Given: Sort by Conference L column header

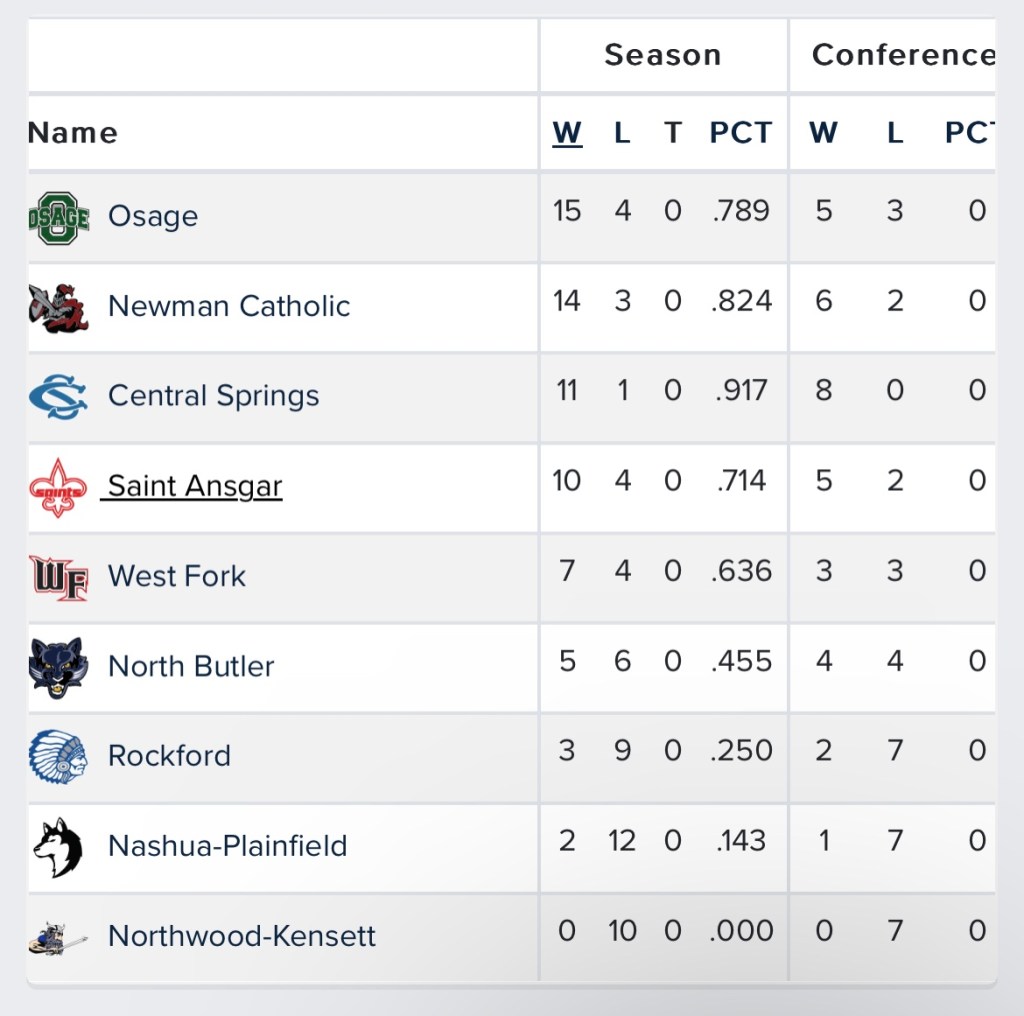Looking at the screenshot, I should 895,133.
